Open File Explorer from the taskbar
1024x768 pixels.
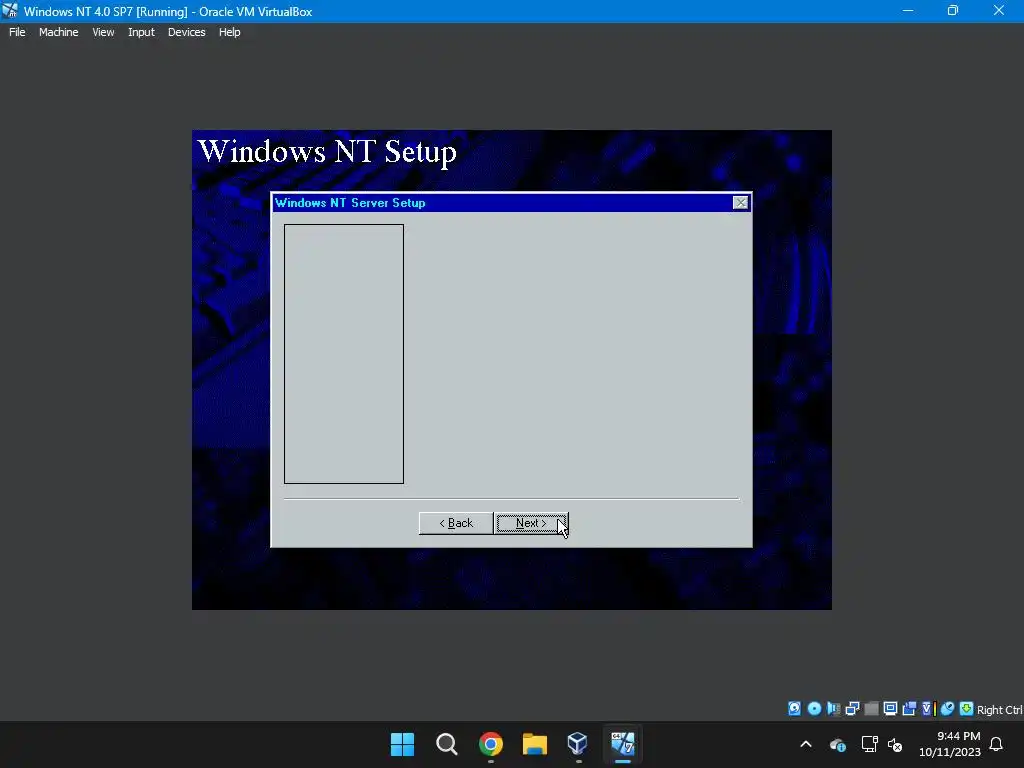[x=534, y=744]
